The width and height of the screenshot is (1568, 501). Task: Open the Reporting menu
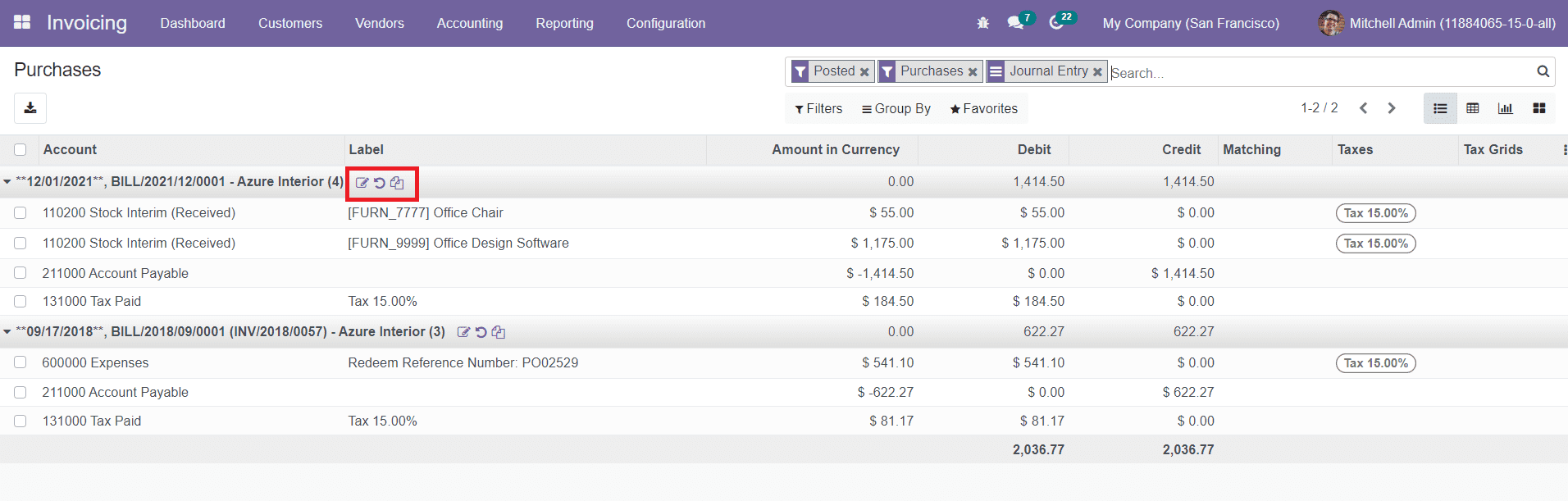point(564,23)
